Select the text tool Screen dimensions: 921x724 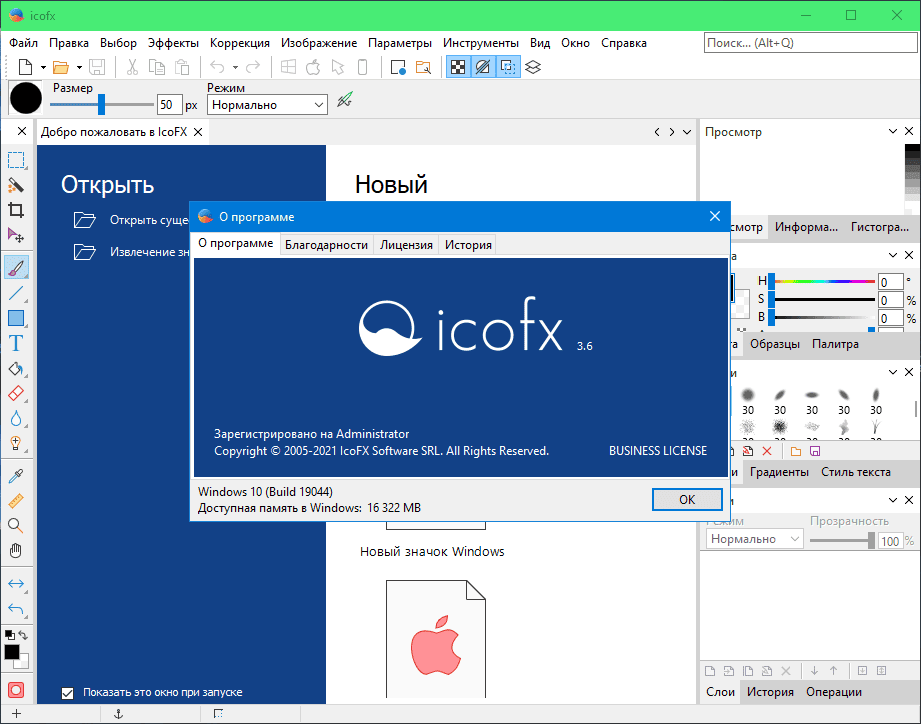pos(16,344)
